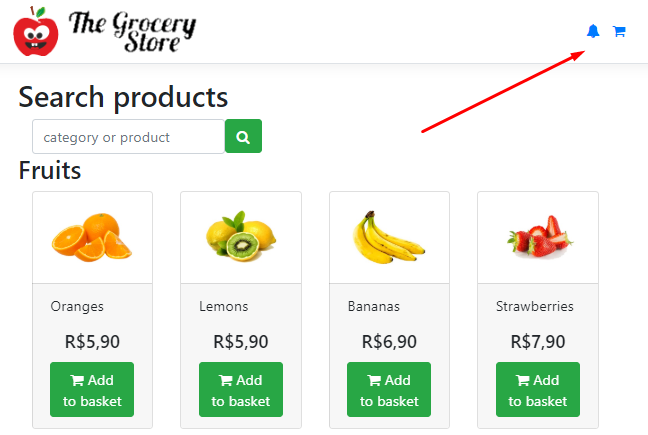
Task: Click the Lemons product name
Action: 224,307
